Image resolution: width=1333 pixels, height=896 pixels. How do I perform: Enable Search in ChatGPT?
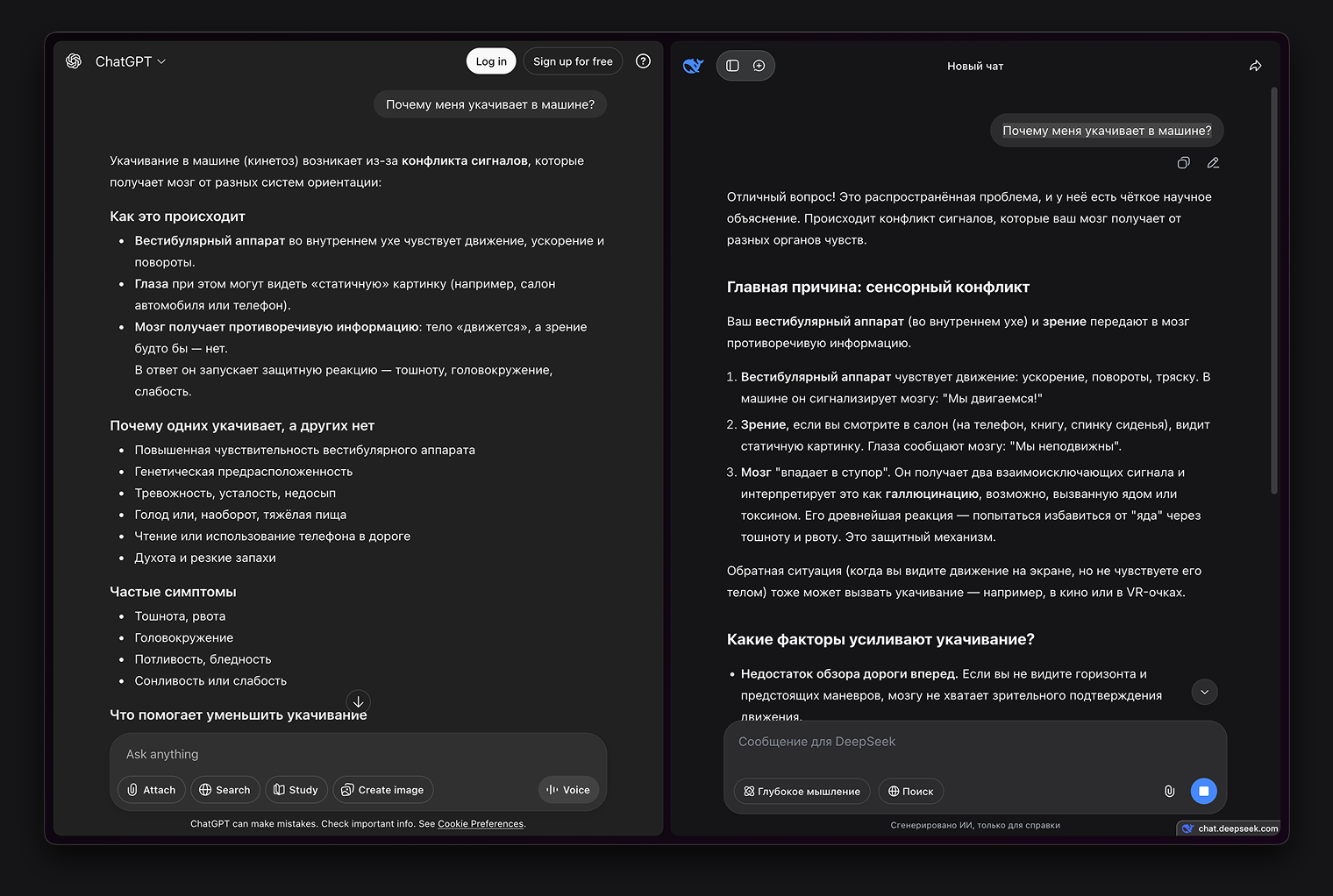coord(225,789)
